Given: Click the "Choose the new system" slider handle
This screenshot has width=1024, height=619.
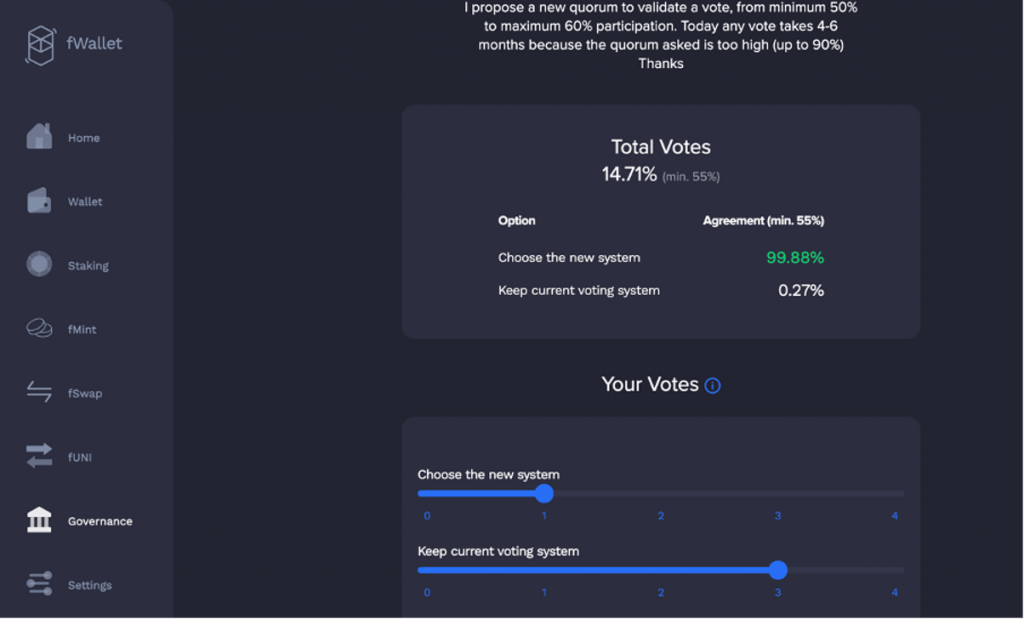Looking at the screenshot, I should 544,493.
